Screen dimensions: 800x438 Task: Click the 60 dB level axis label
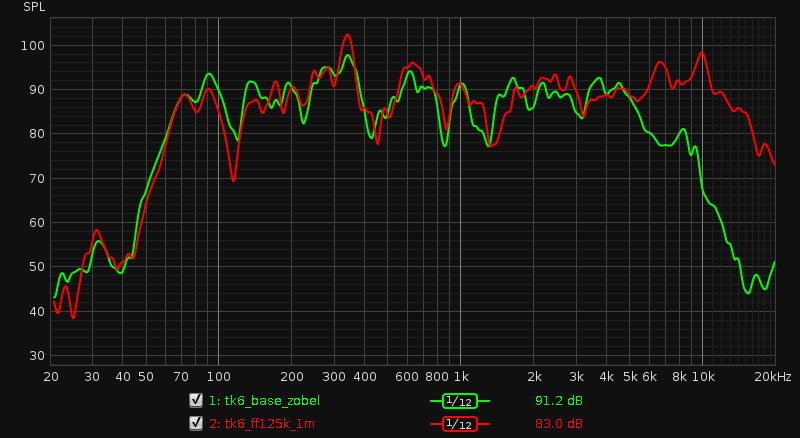pyautogui.click(x=36, y=223)
